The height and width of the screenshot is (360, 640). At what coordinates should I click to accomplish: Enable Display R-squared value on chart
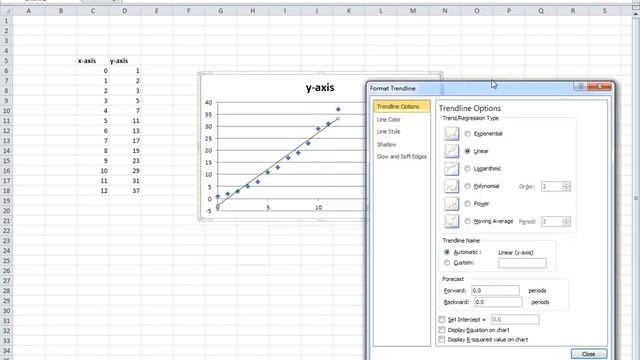[442, 339]
